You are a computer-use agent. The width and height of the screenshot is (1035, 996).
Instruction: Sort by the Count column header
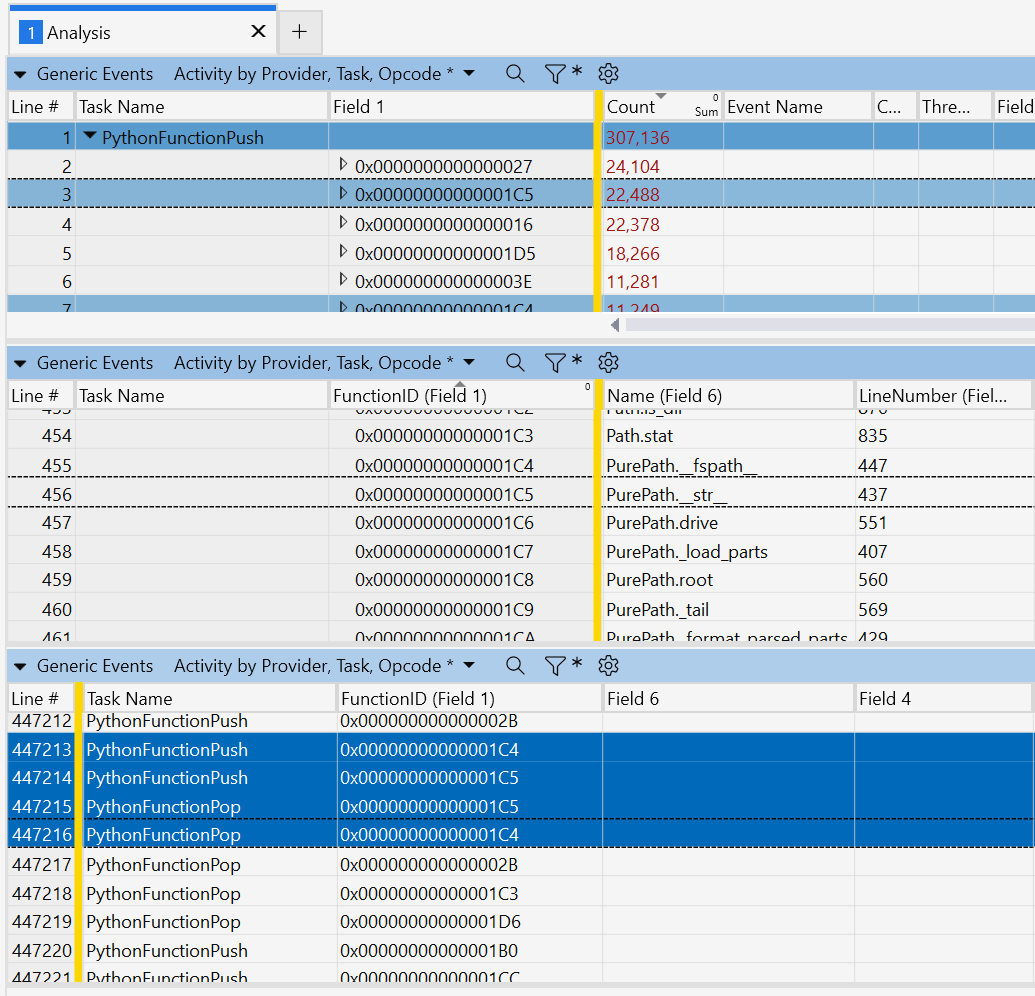pyautogui.click(x=632, y=107)
